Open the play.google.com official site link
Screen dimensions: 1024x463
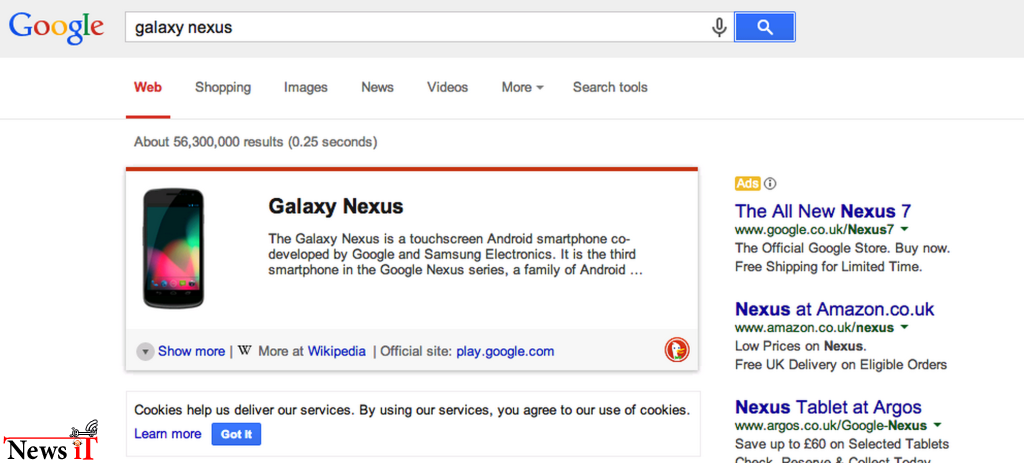coord(505,351)
